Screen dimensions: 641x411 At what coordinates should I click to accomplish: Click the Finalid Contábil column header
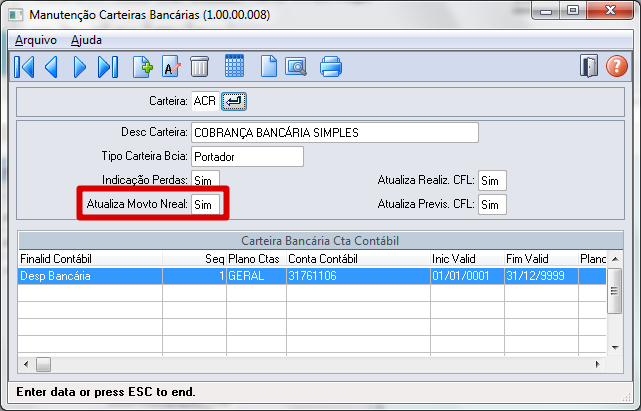click(90, 258)
